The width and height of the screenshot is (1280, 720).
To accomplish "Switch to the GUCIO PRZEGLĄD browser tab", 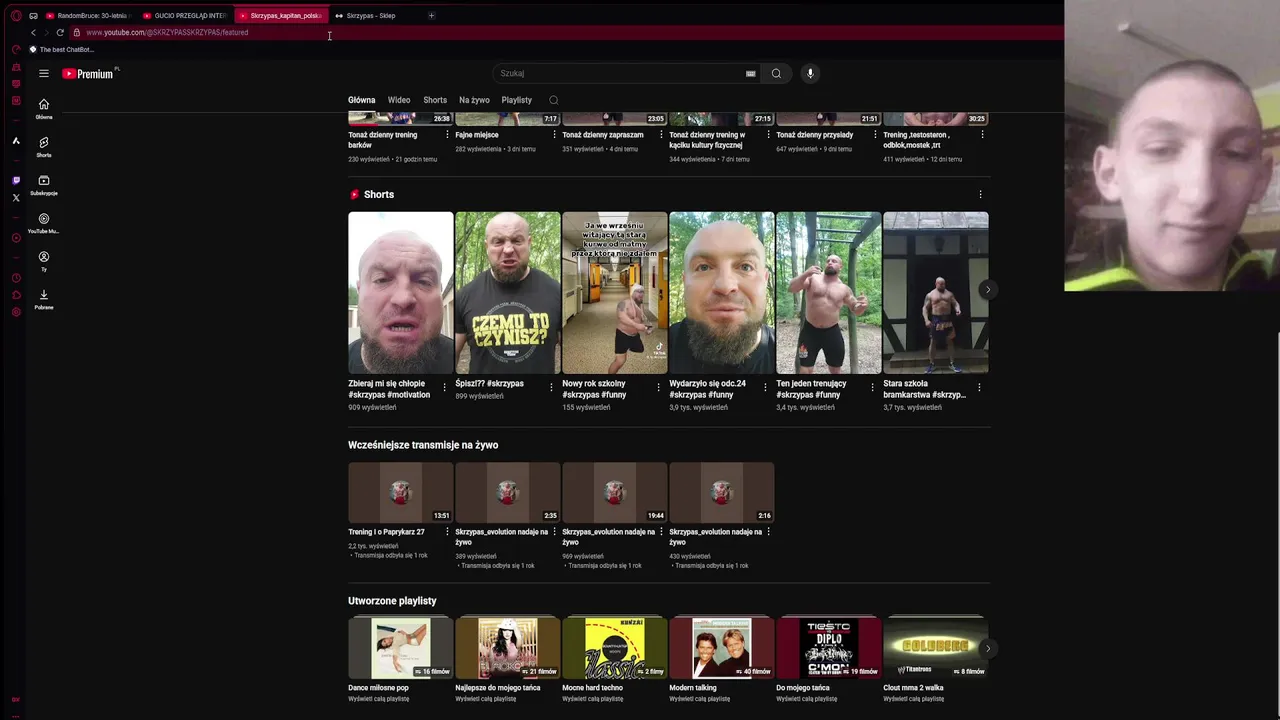I will 185,15.
